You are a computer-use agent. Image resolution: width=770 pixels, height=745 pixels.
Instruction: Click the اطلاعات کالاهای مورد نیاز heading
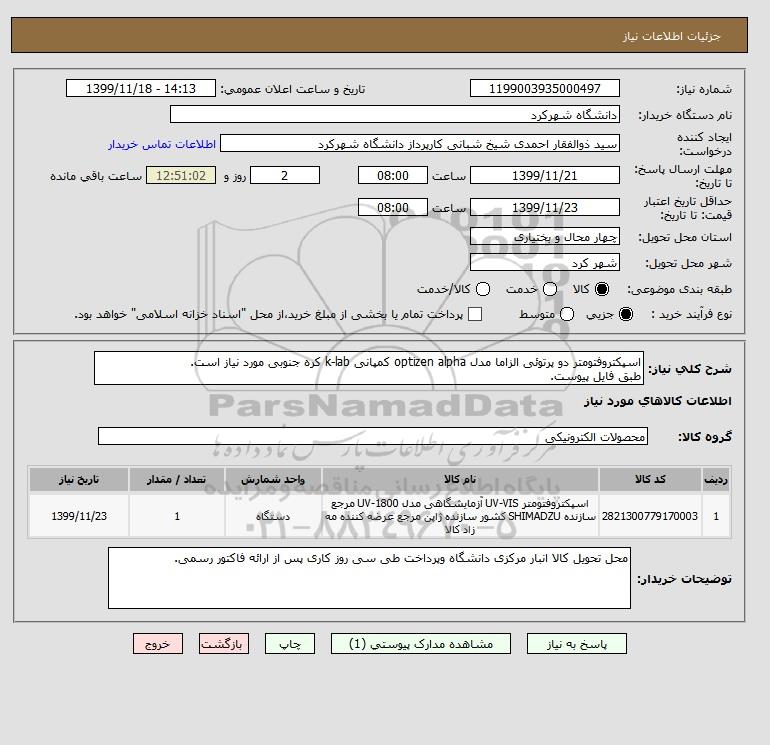(658, 401)
